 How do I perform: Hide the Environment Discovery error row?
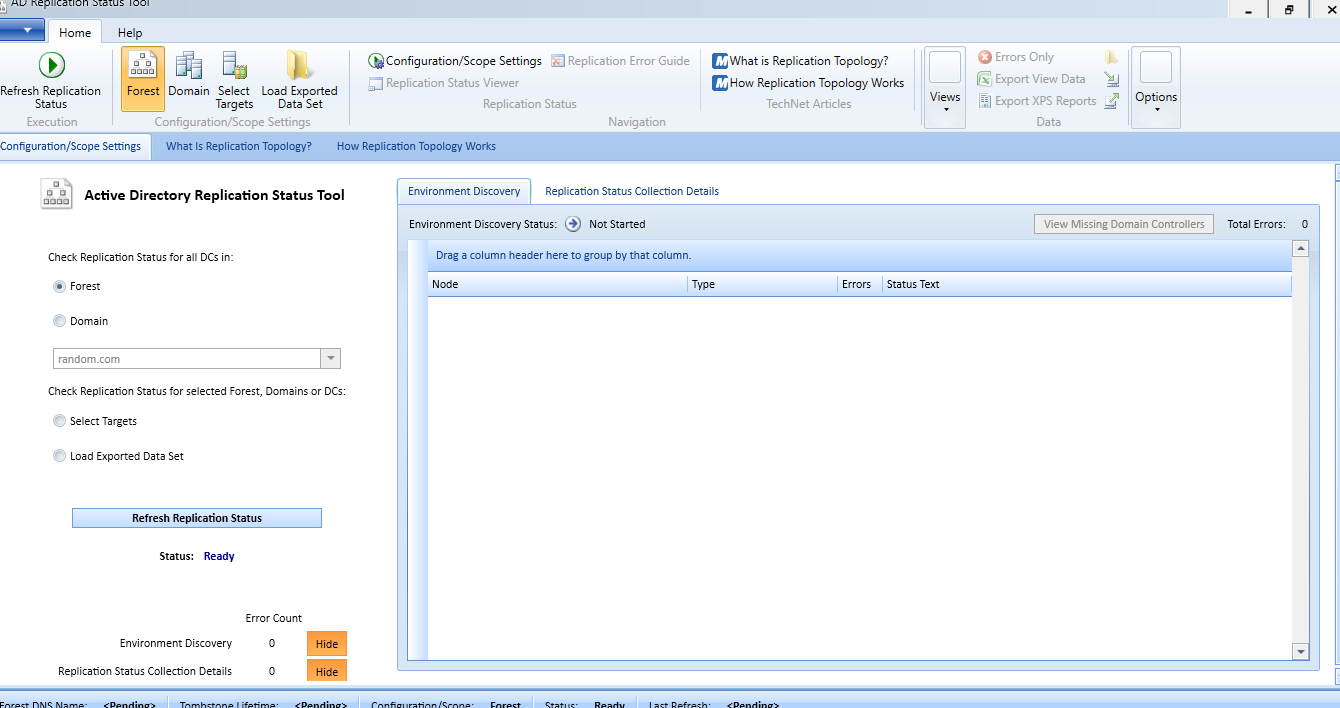click(327, 644)
